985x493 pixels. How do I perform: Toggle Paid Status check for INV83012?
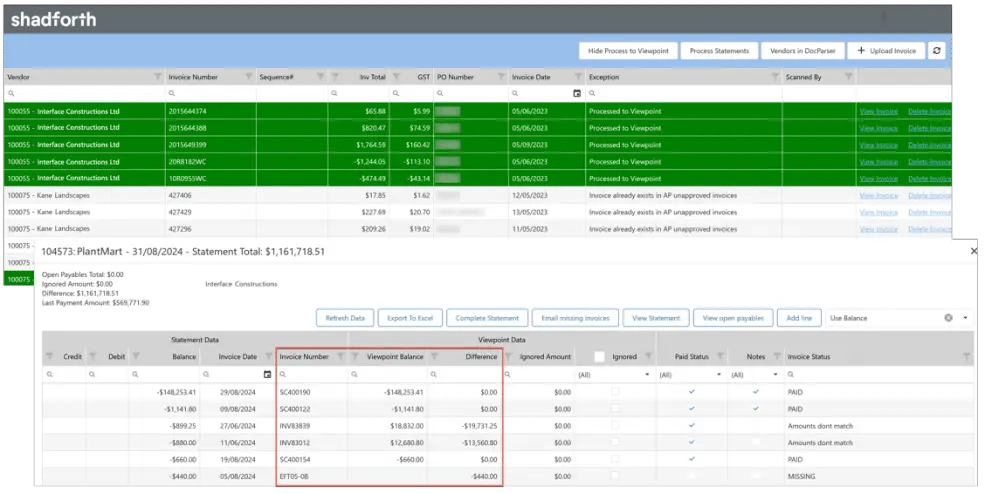click(x=692, y=442)
